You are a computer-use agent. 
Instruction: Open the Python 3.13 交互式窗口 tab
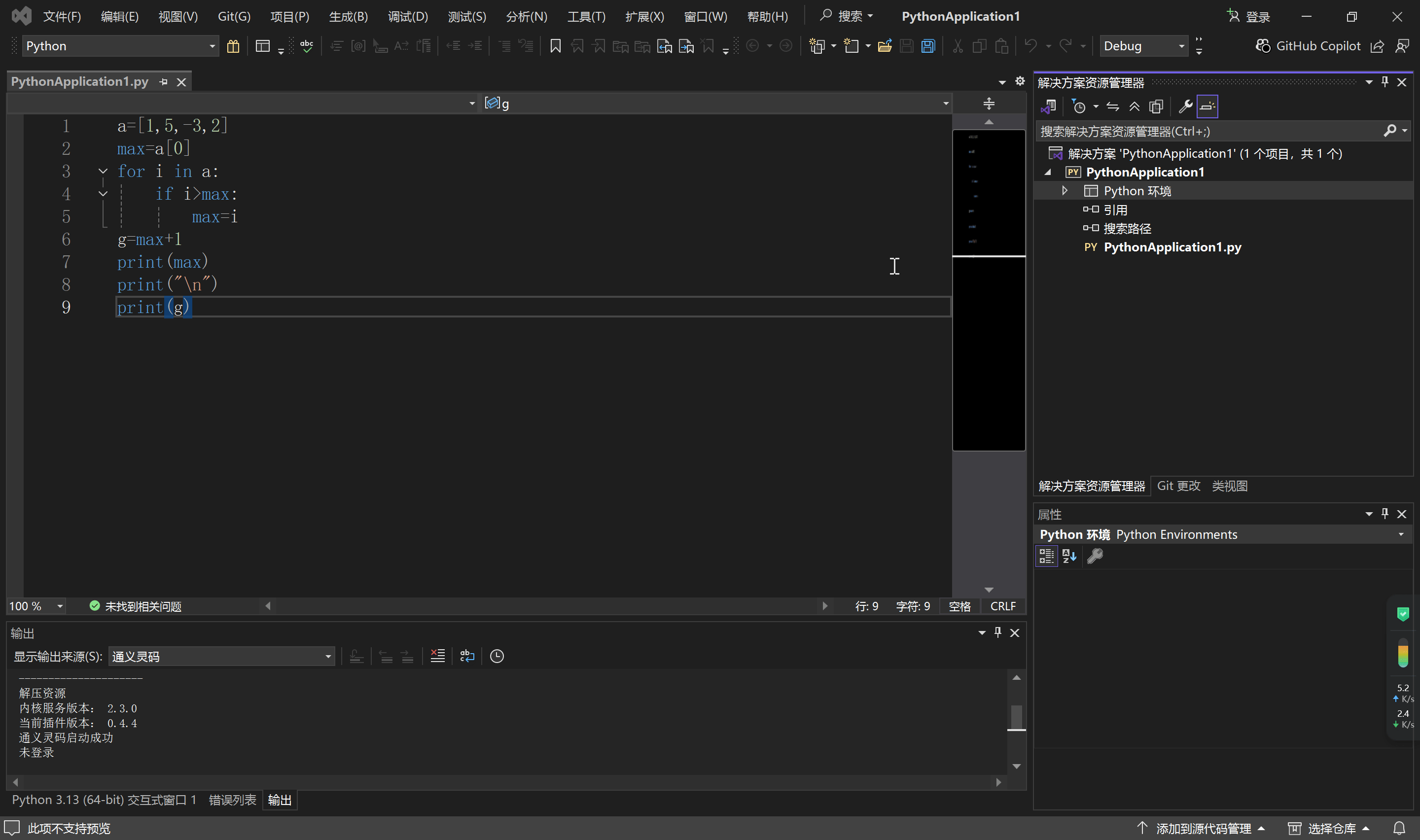coord(104,800)
